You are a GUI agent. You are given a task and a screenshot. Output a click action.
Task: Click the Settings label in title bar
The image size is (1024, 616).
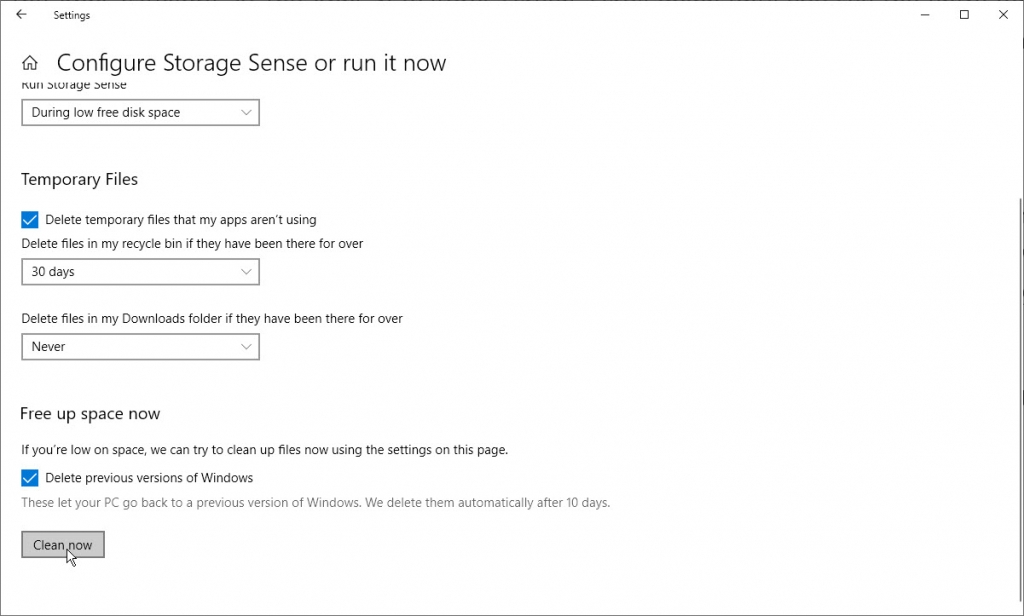71,15
